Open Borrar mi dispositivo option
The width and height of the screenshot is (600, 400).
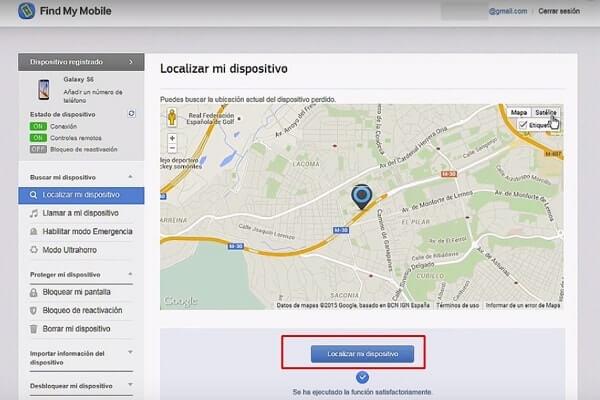[x=81, y=329]
